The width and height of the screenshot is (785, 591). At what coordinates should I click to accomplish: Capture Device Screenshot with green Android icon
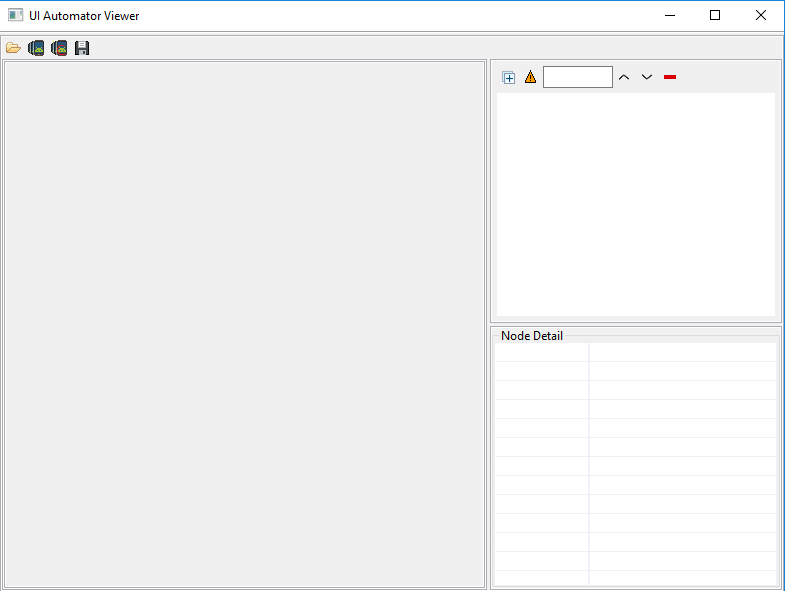click(x=36, y=48)
